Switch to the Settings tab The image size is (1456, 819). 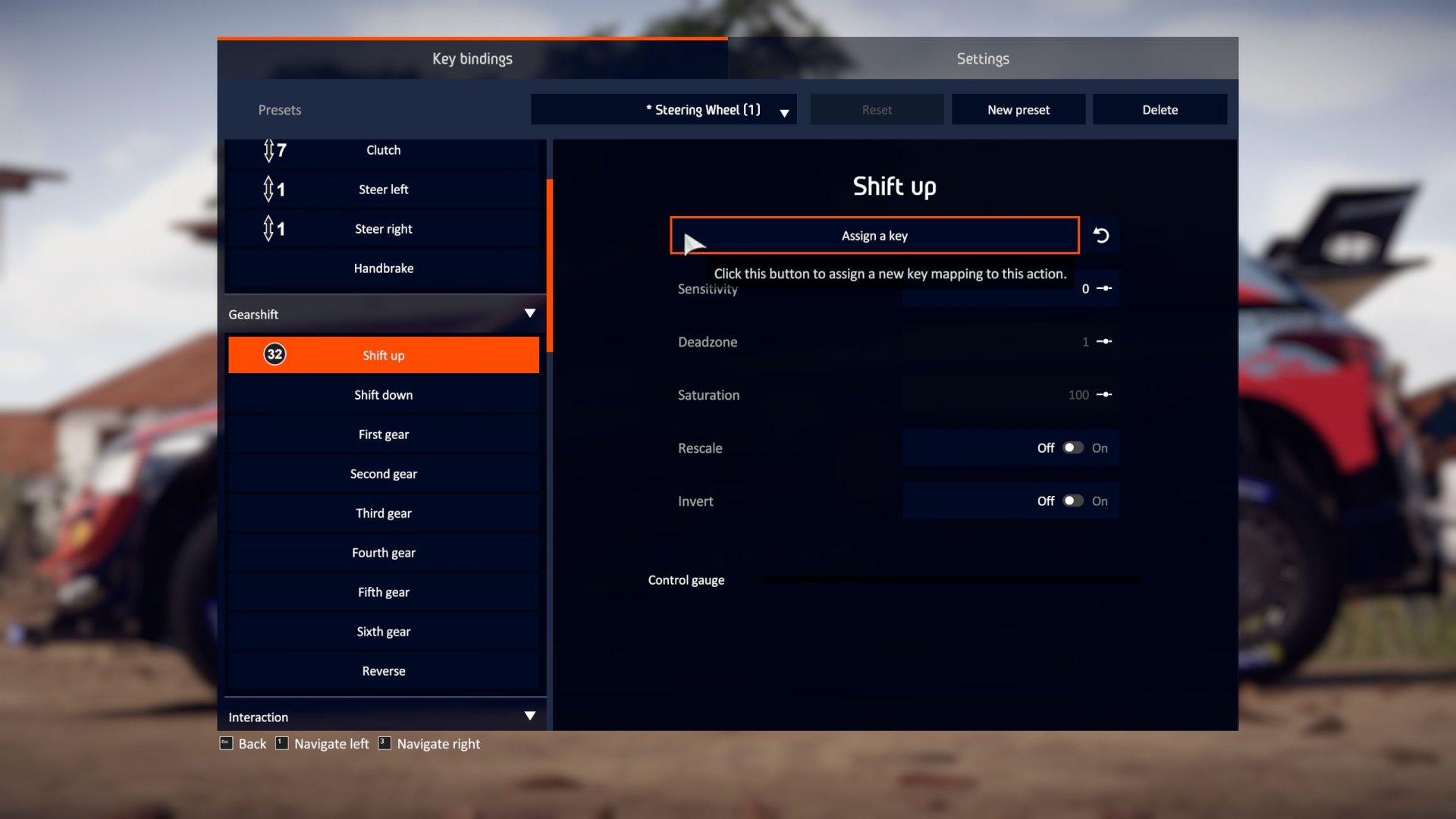(983, 58)
